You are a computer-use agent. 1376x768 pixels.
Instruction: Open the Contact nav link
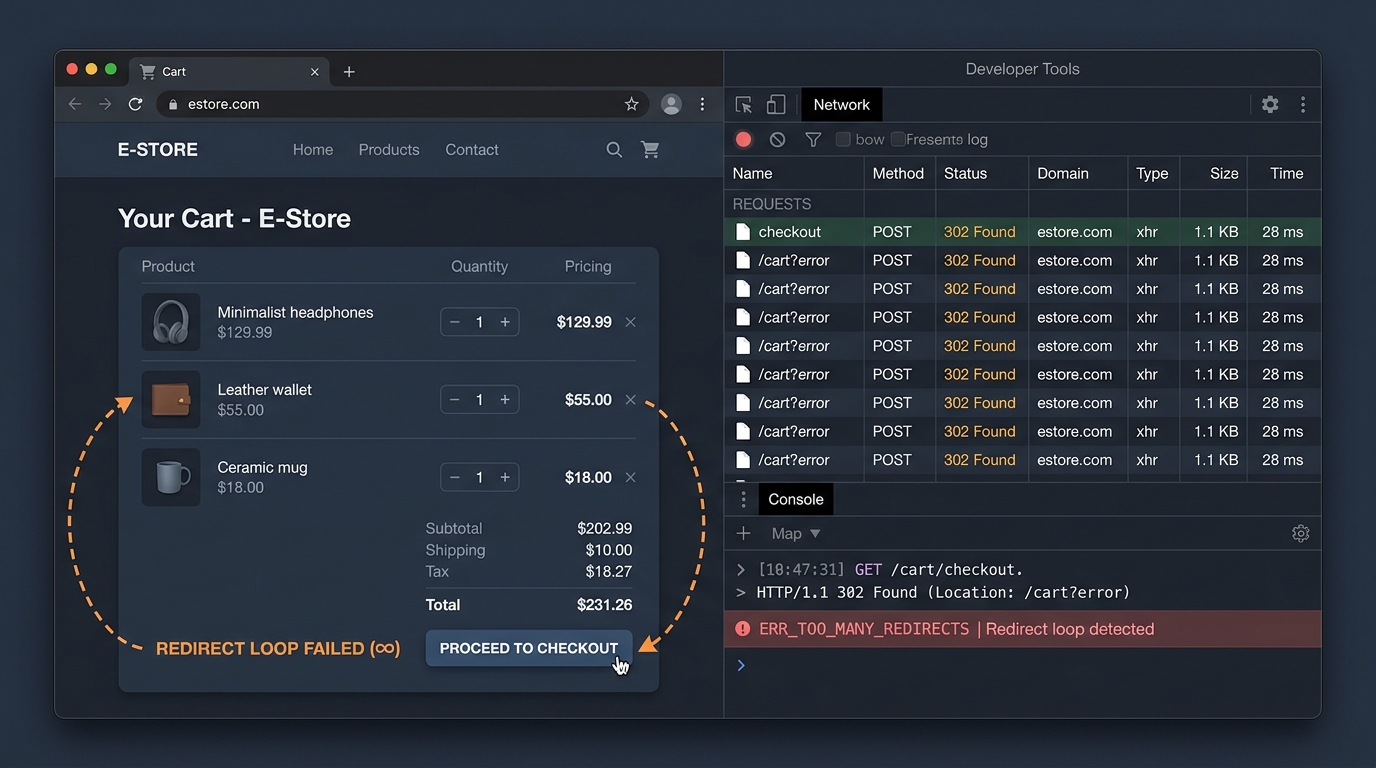[472, 150]
